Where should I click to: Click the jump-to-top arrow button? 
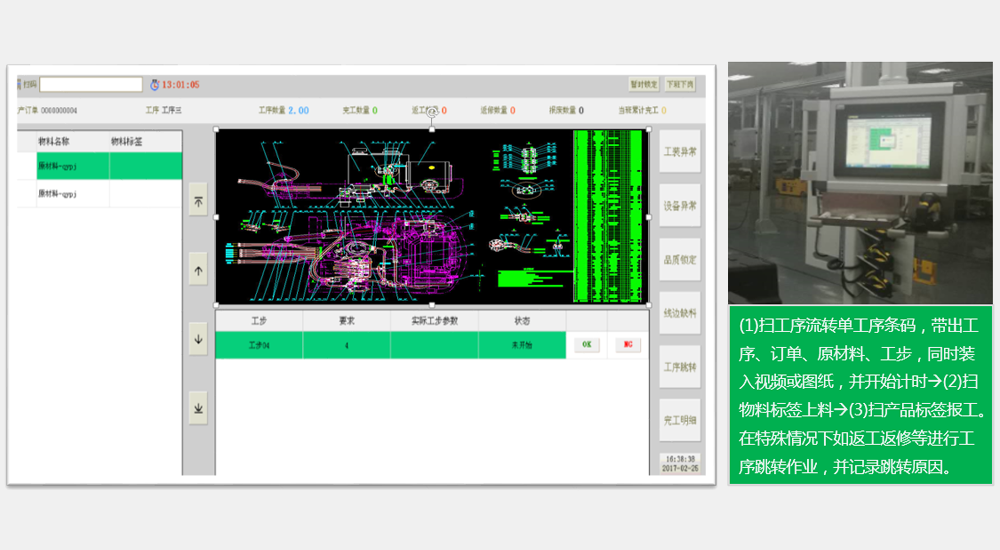coord(198,201)
